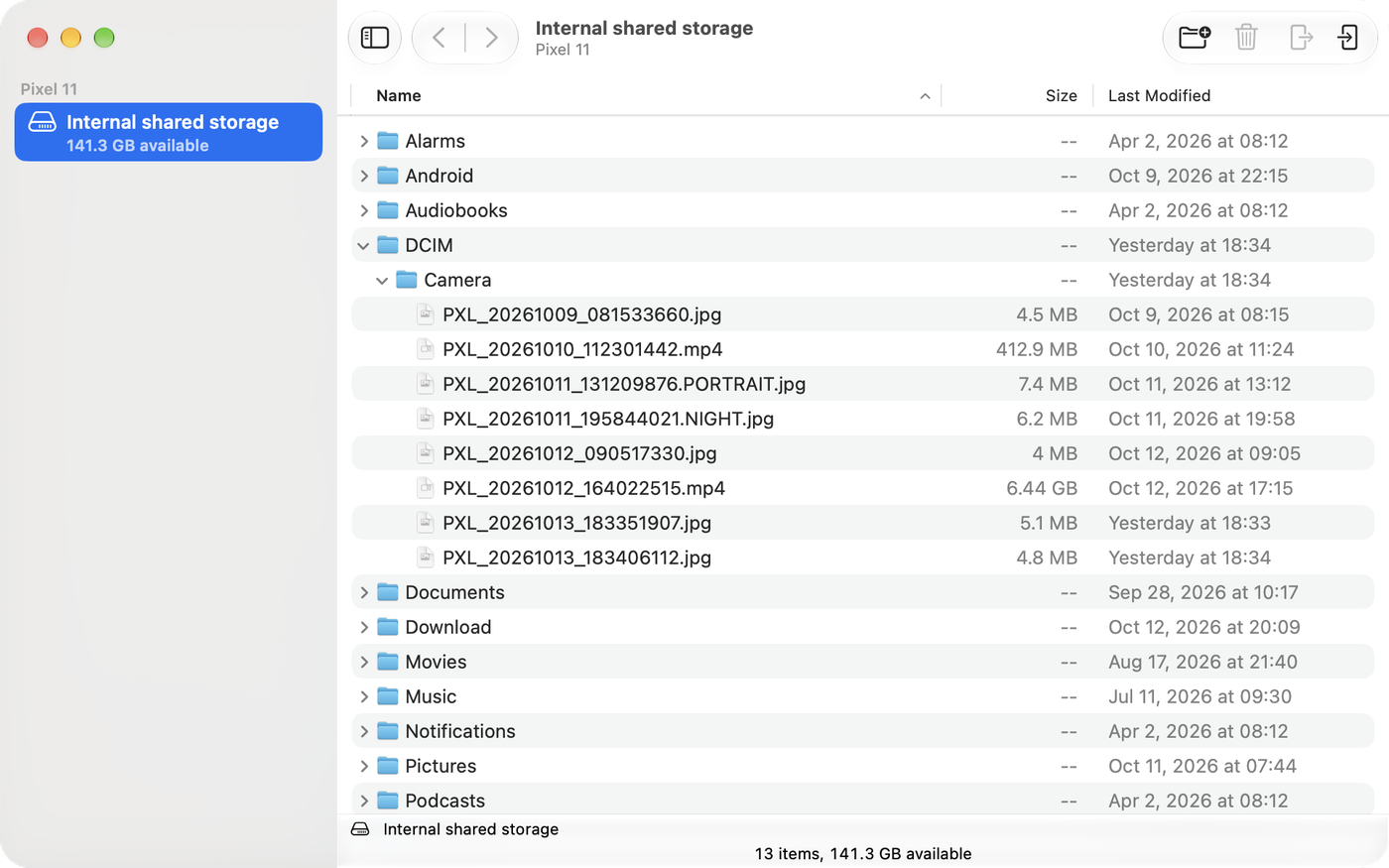Click the export to computer icon
Screen dimensions: 1389x868
pyautogui.click(x=1301, y=38)
